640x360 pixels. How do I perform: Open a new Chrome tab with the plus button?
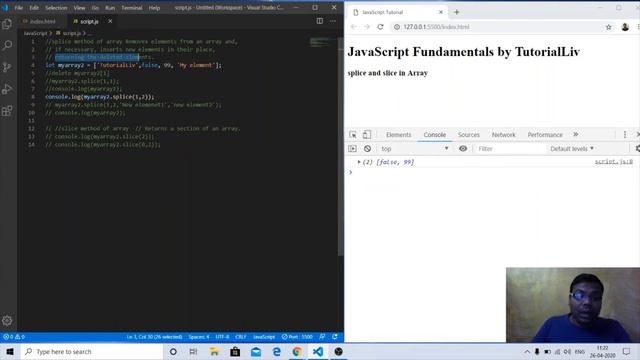[456, 12]
